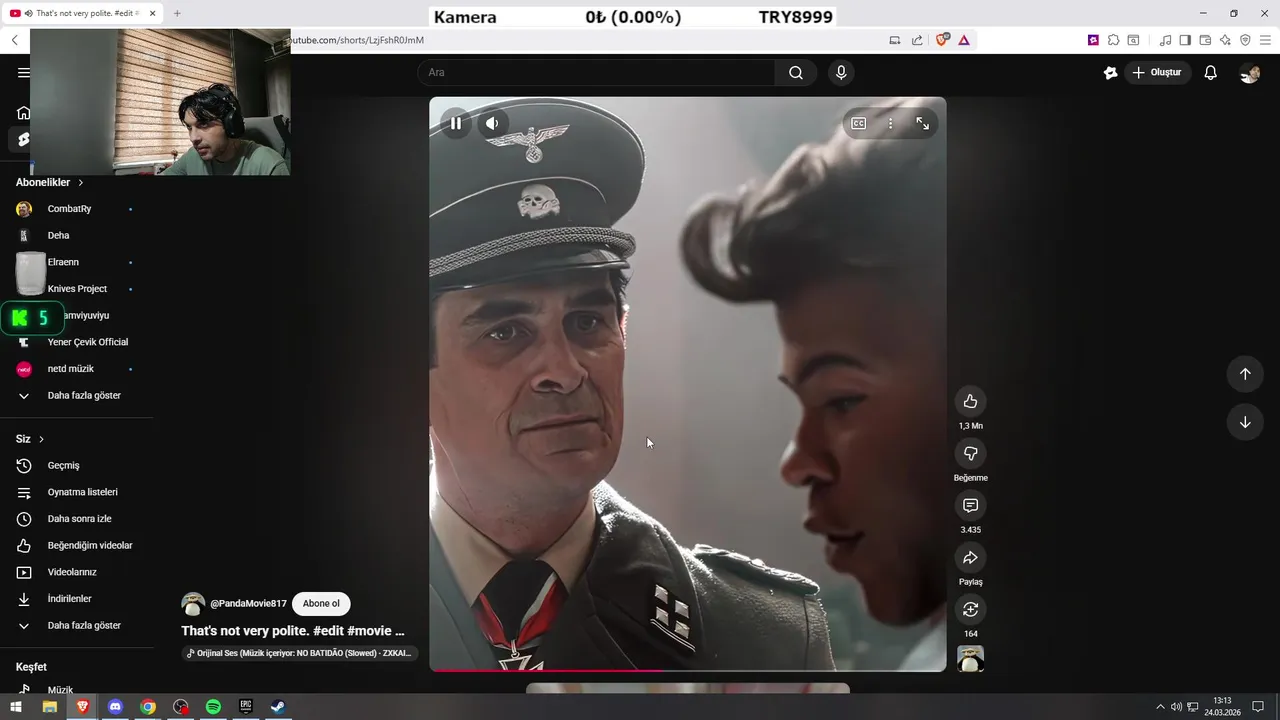Open Brave Leo AI sparkle icon
This screenshot has width=1280, height=720.
[1225, 40]
